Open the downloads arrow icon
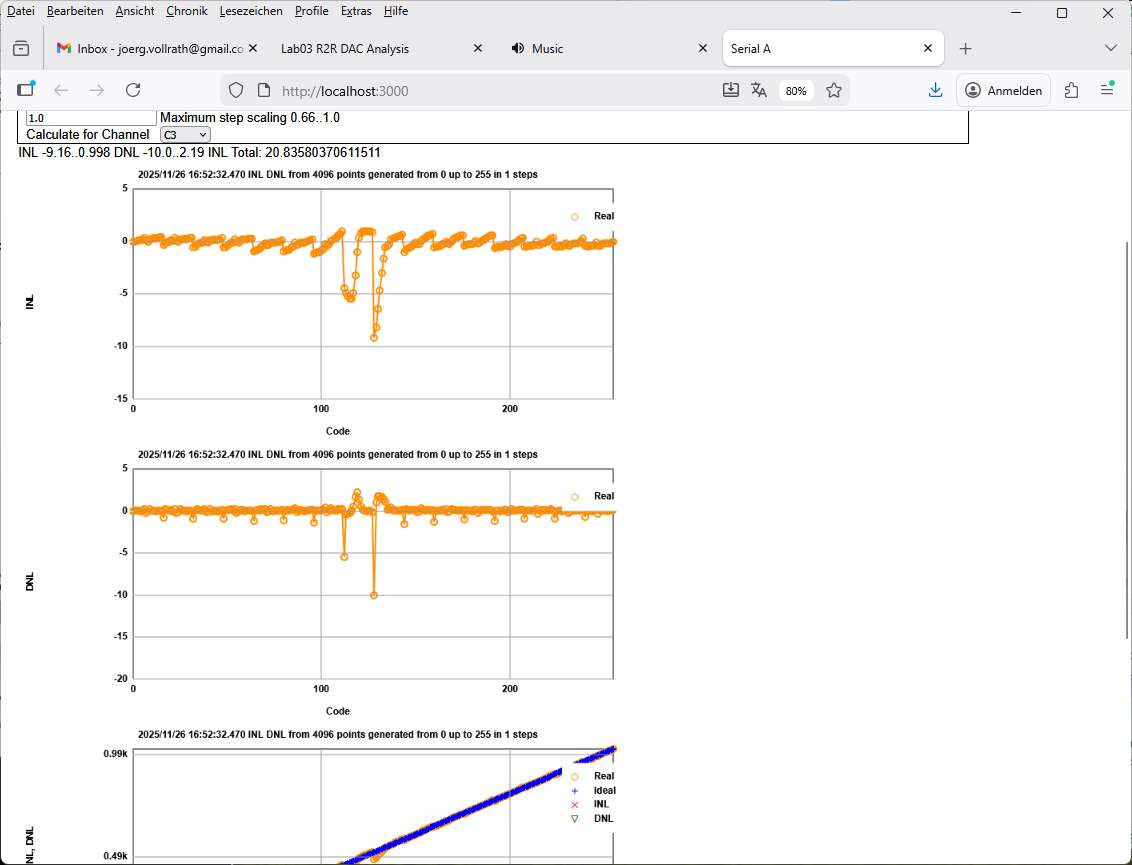Screen dimensions: 1132x865 click(935, 90)
